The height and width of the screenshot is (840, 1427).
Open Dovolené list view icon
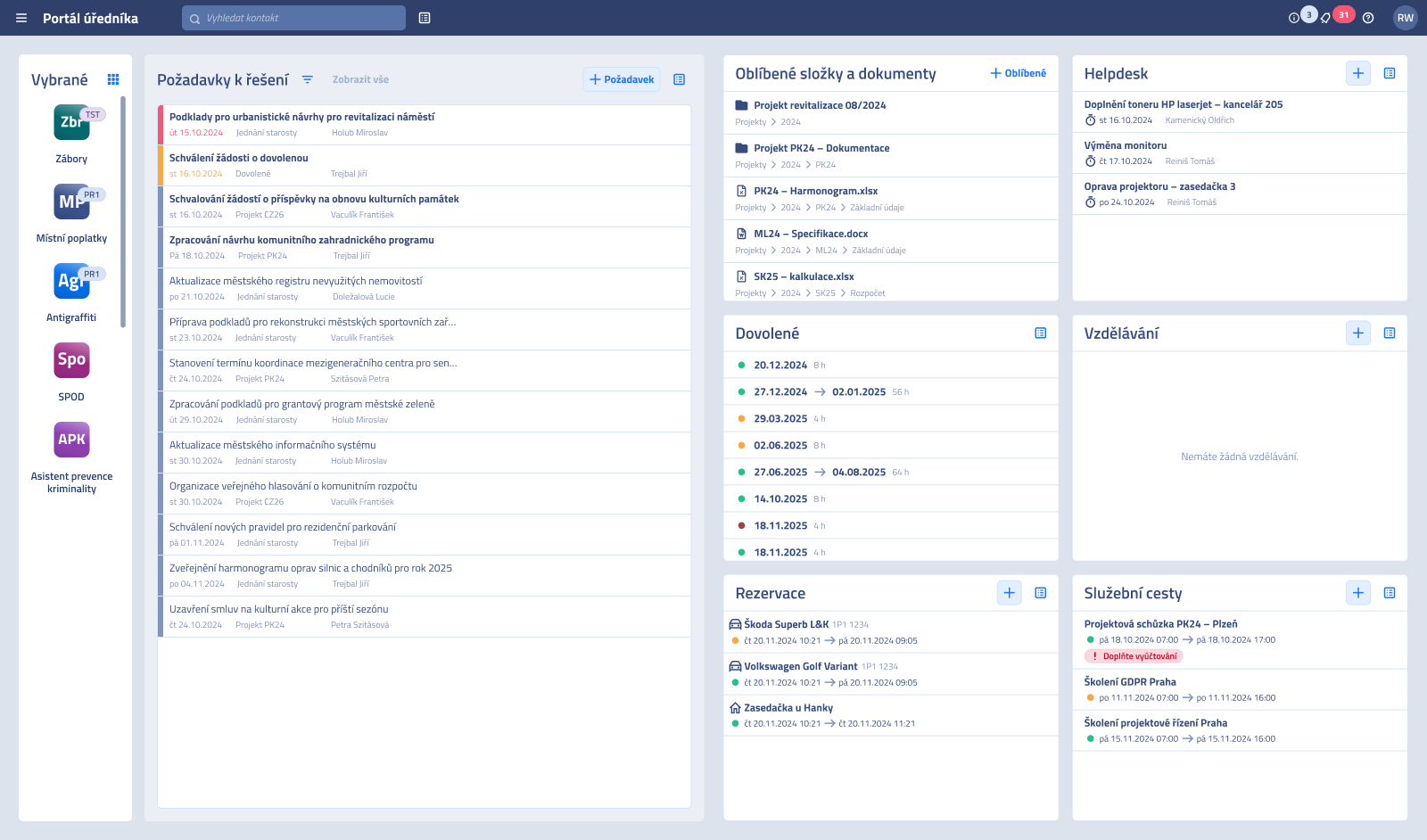click(x=1041, y=333)
